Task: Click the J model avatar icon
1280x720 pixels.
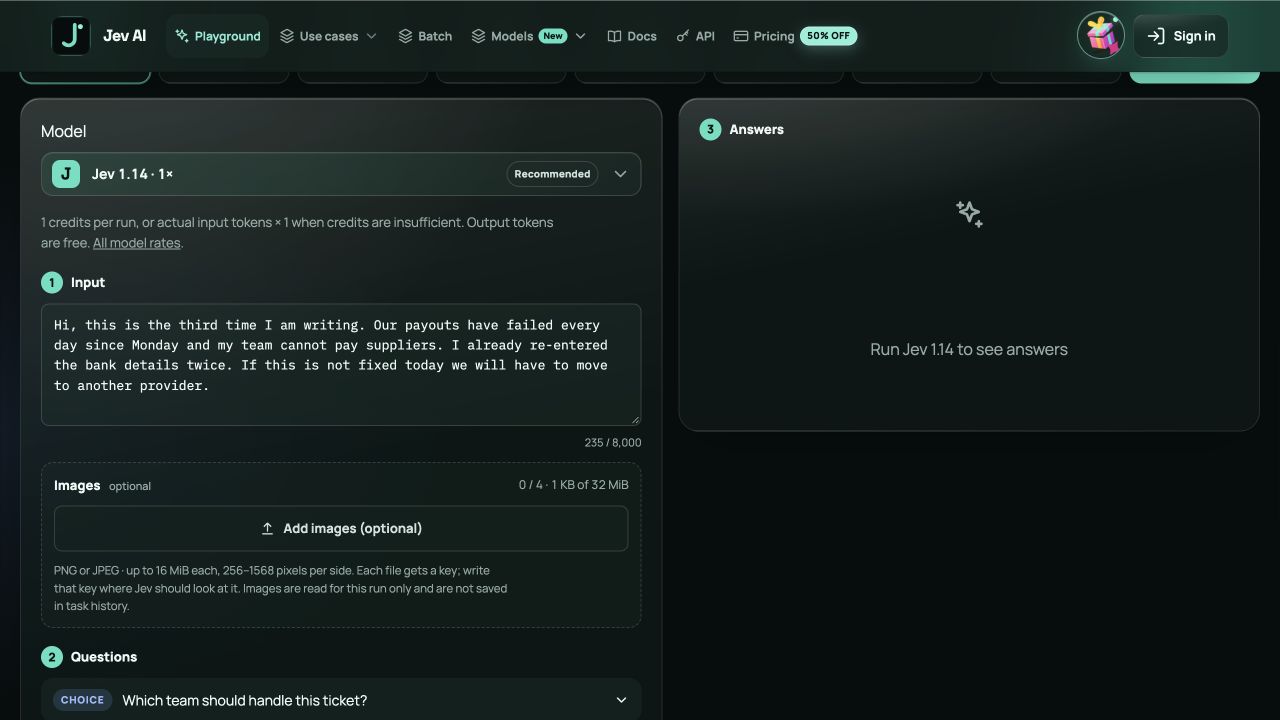Action: click(x=66, y=174)
